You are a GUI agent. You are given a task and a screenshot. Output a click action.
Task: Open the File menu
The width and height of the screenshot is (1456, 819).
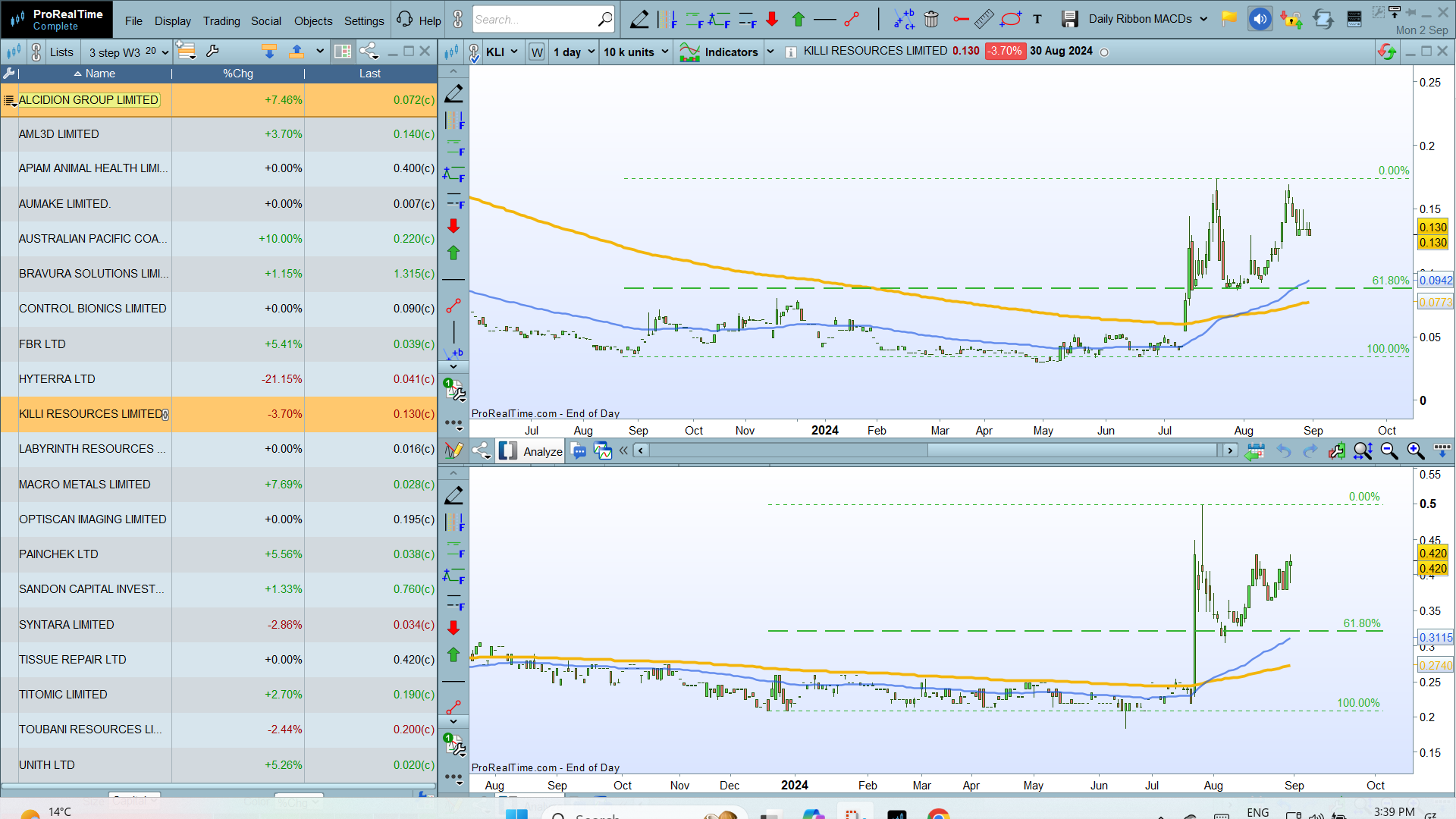[x=133, y=21]
